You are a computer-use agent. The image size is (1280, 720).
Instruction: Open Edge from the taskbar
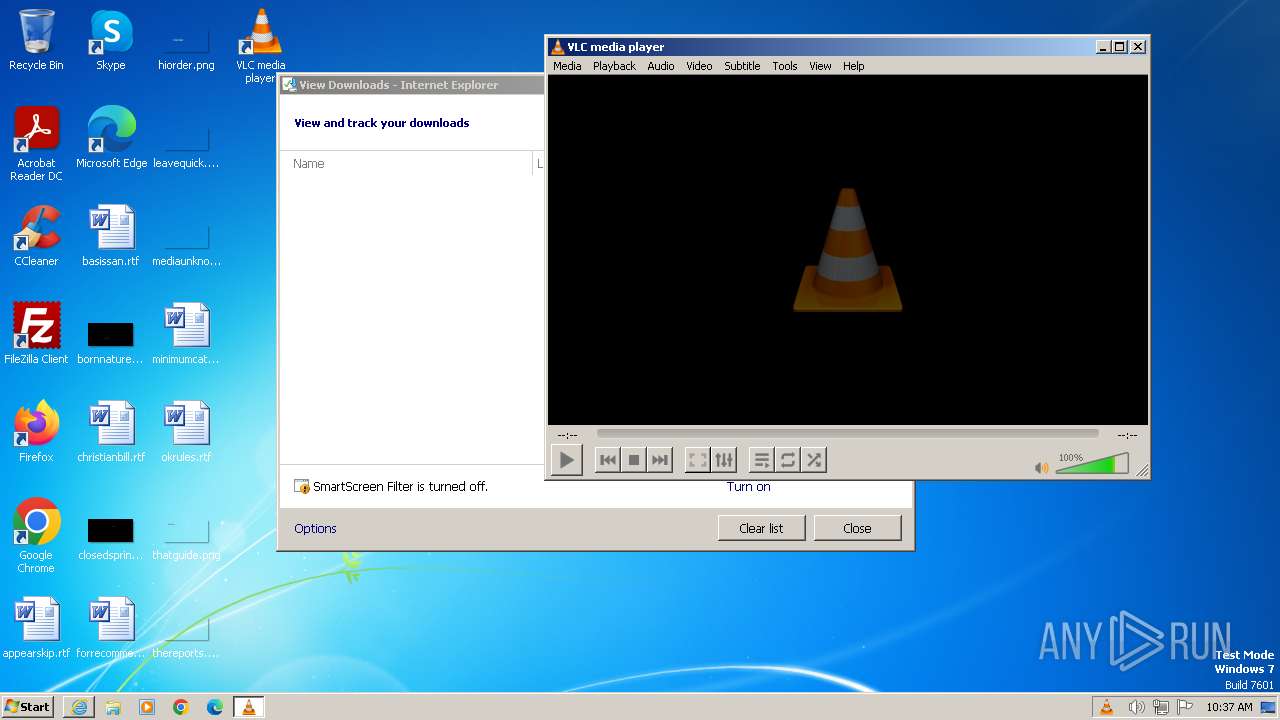point(215,707)
